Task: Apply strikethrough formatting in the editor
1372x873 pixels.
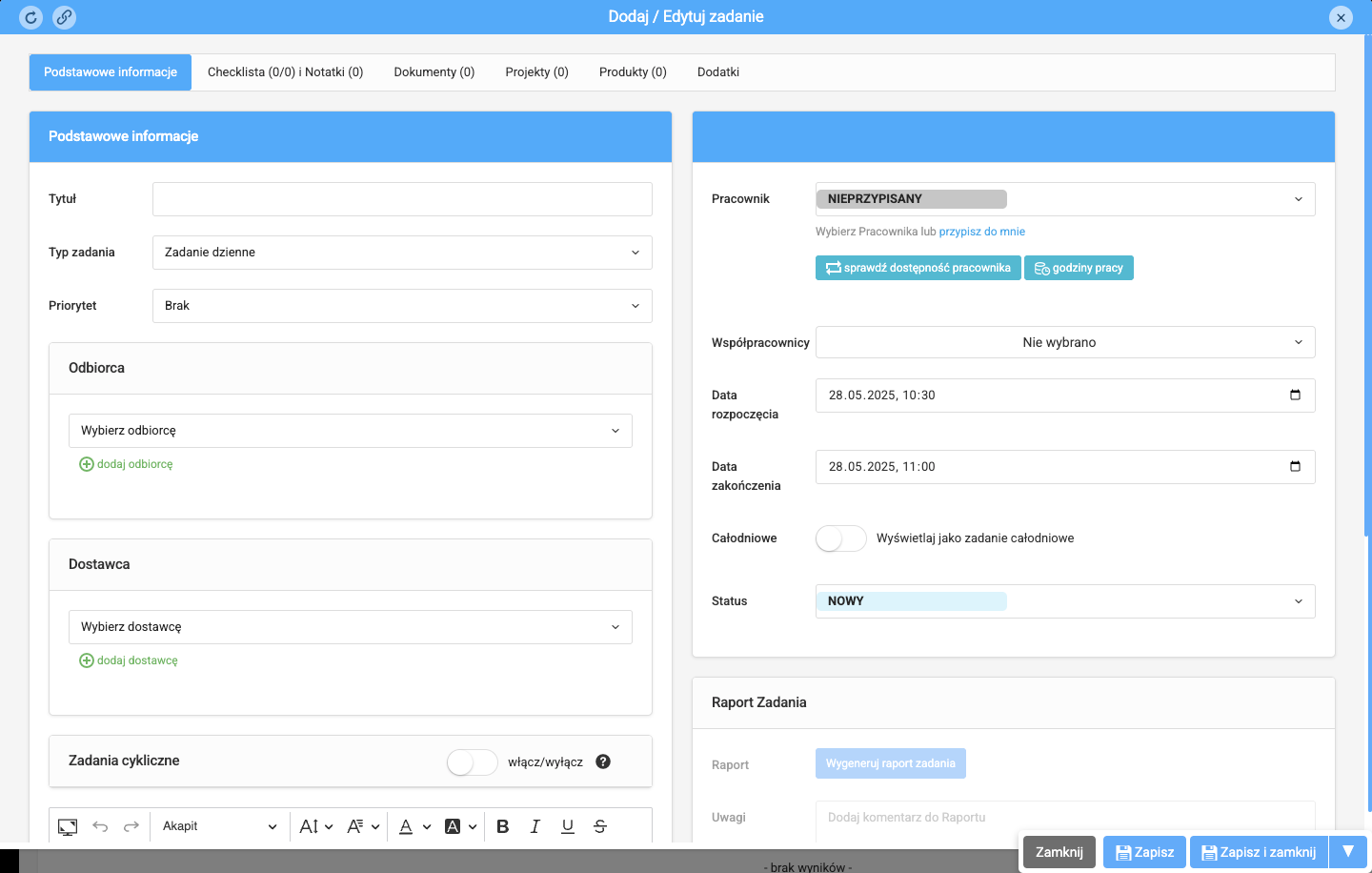Action: coord(600,826)
